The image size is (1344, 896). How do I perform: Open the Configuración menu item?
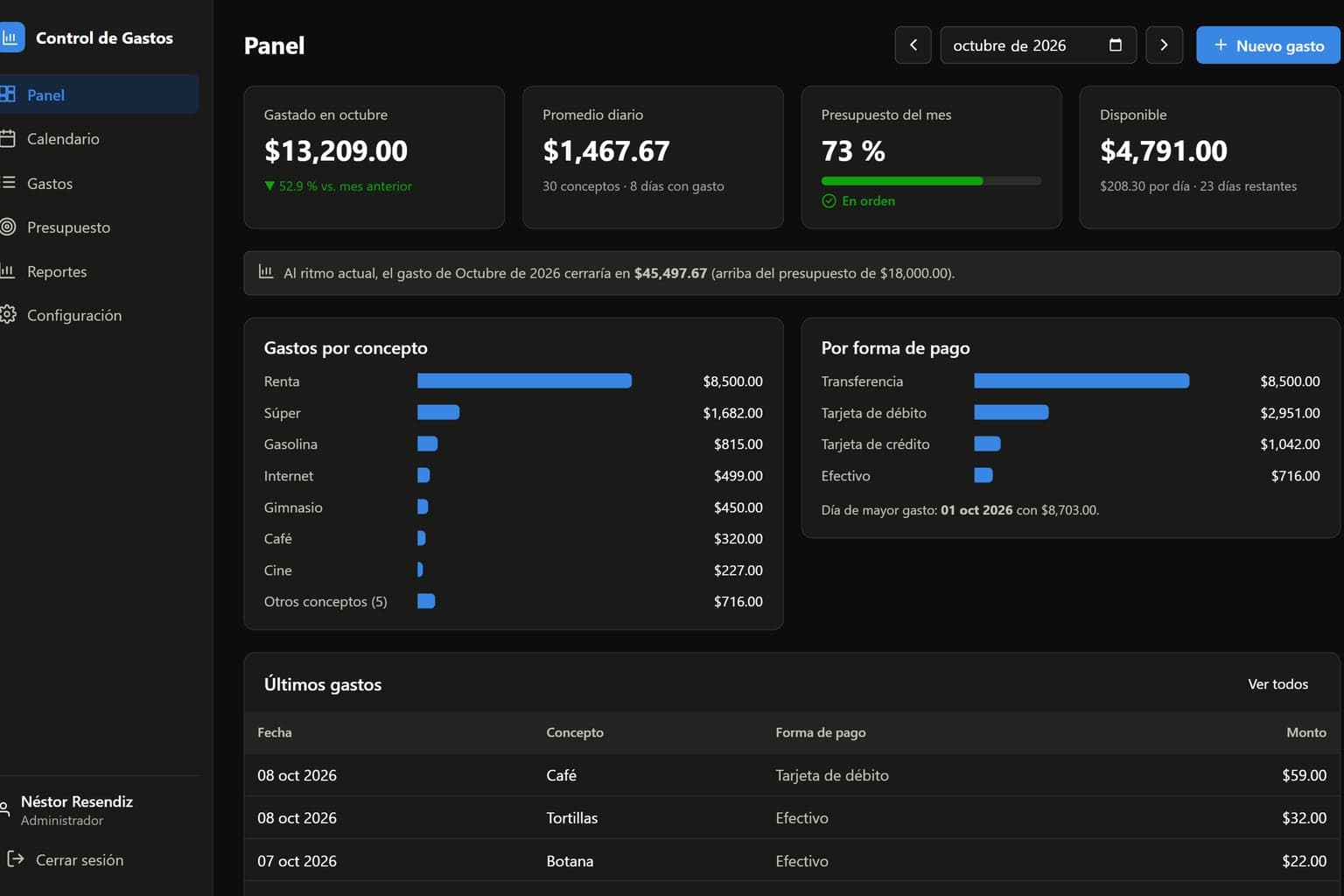pos(99,315)
